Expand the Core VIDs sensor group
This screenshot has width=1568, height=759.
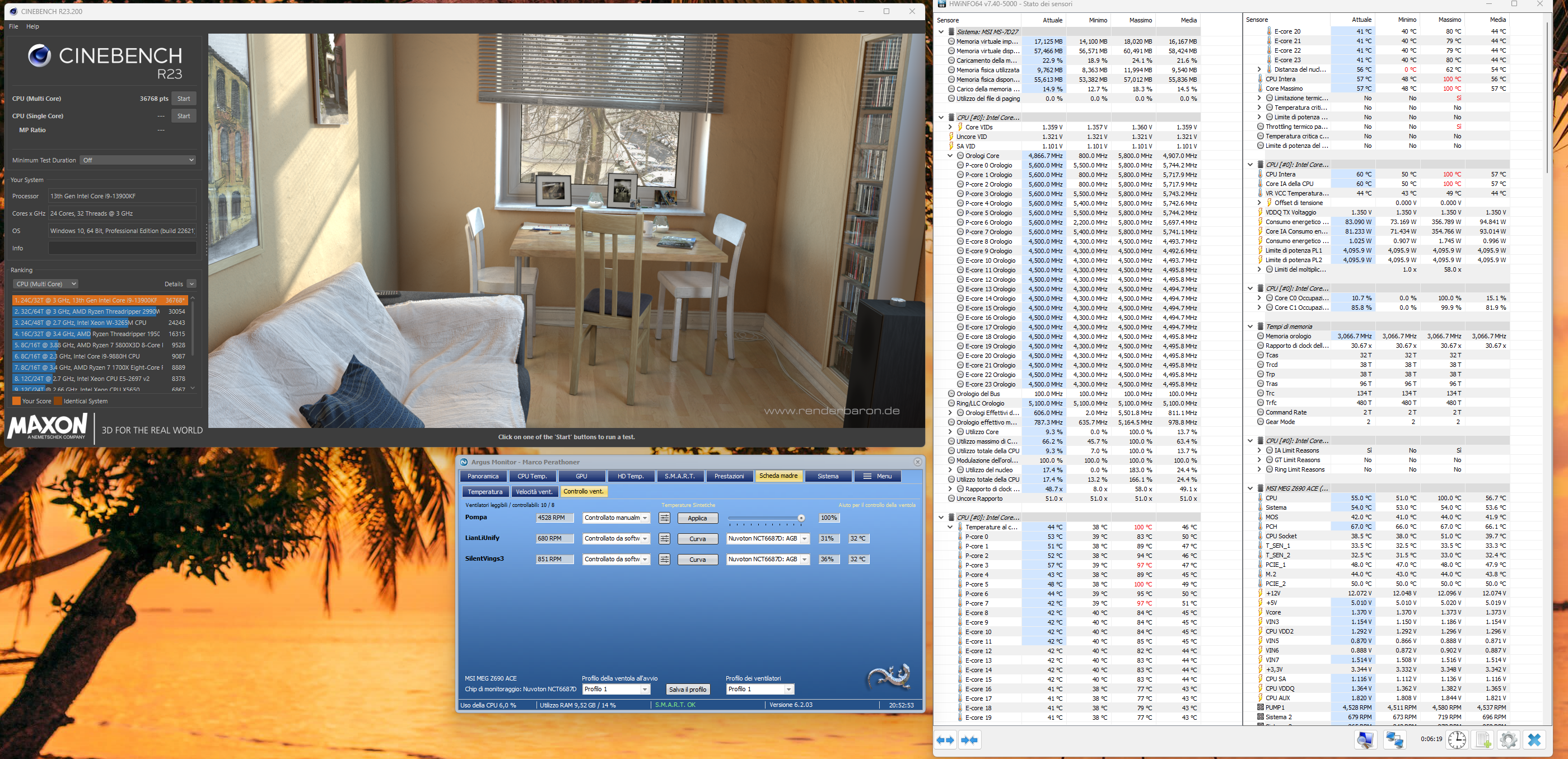[x=950, y=127]
